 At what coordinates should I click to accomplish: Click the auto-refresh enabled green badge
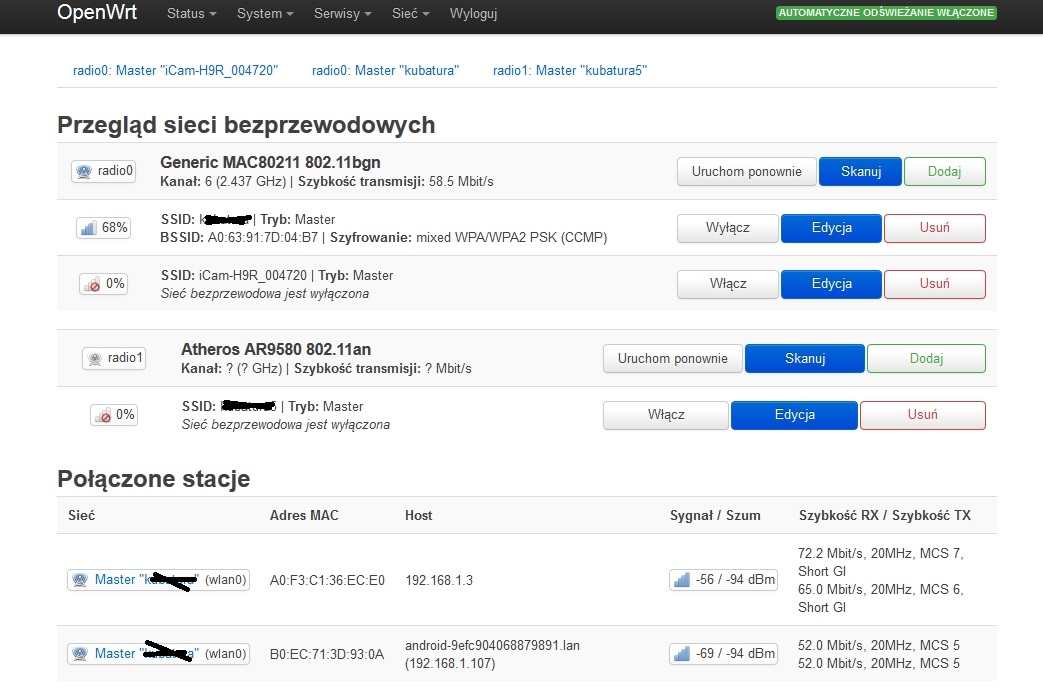point(886,13)
